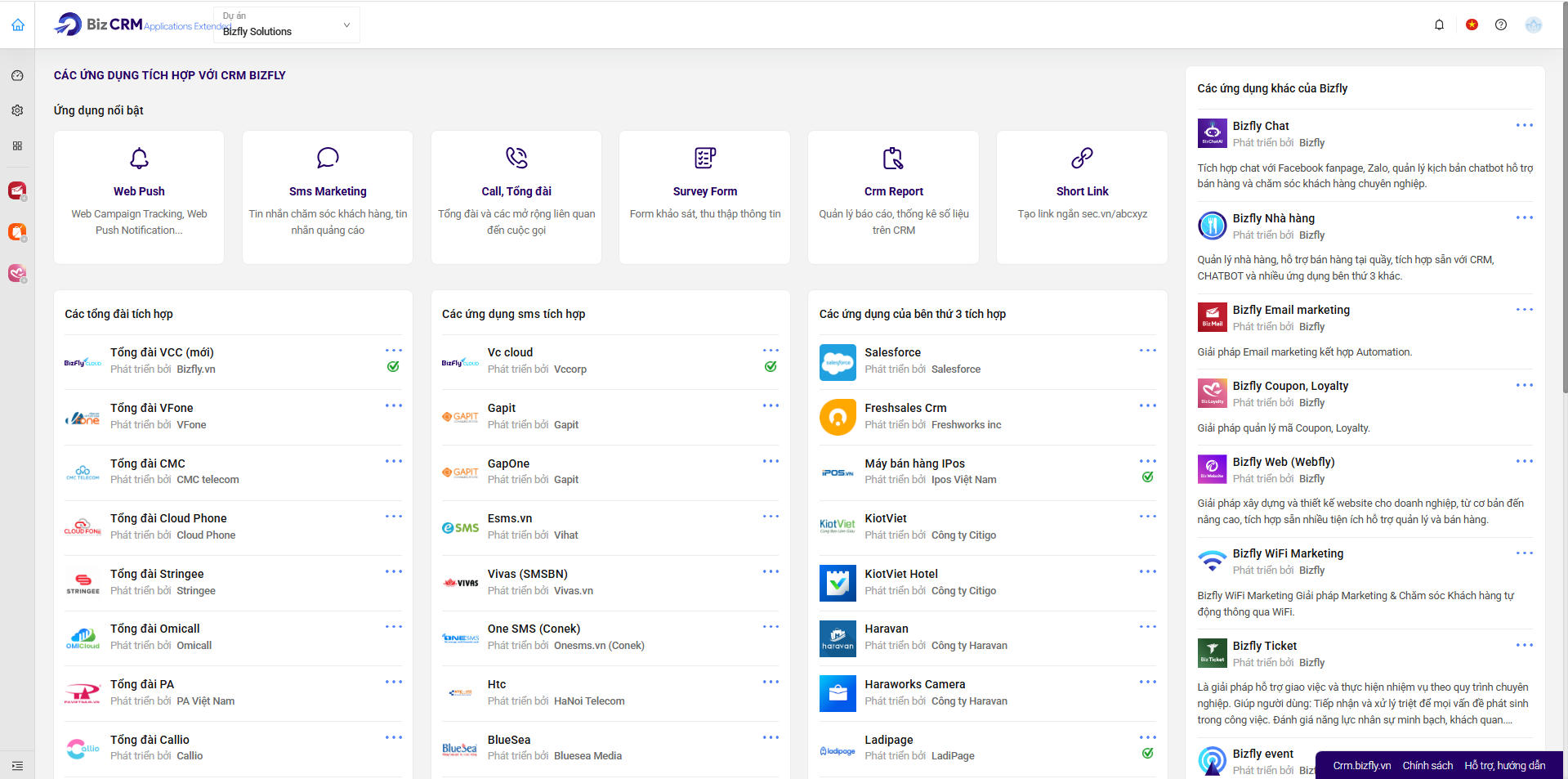
Task: Select BlueSea row title
Action: click(x=509, y=740)
